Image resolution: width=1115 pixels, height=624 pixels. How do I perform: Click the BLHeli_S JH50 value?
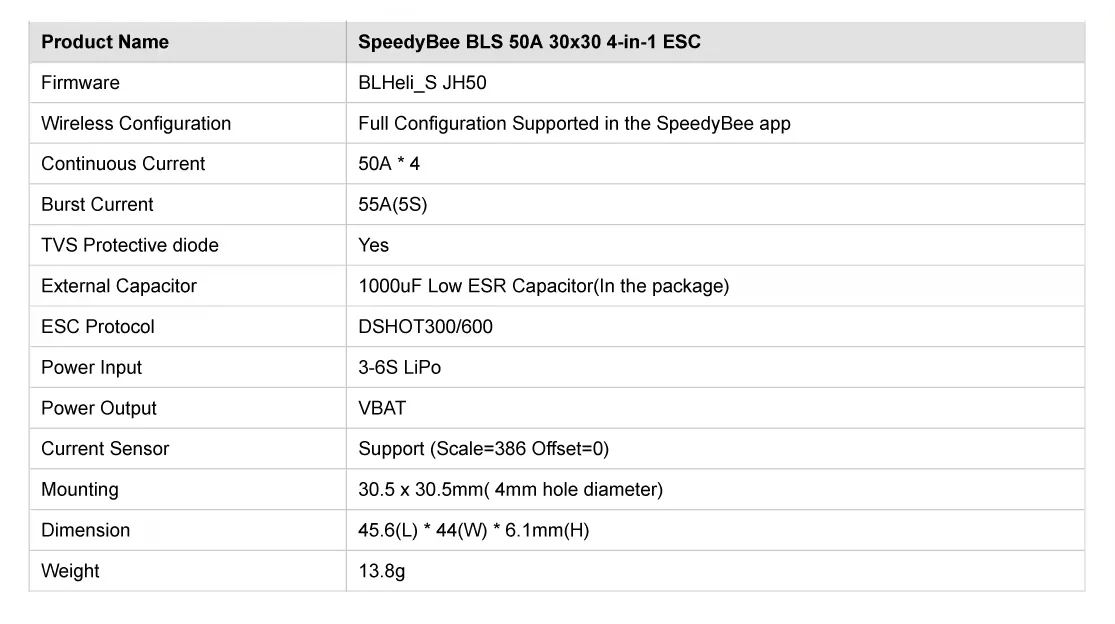pyautogui.click(x=422, y=83)
